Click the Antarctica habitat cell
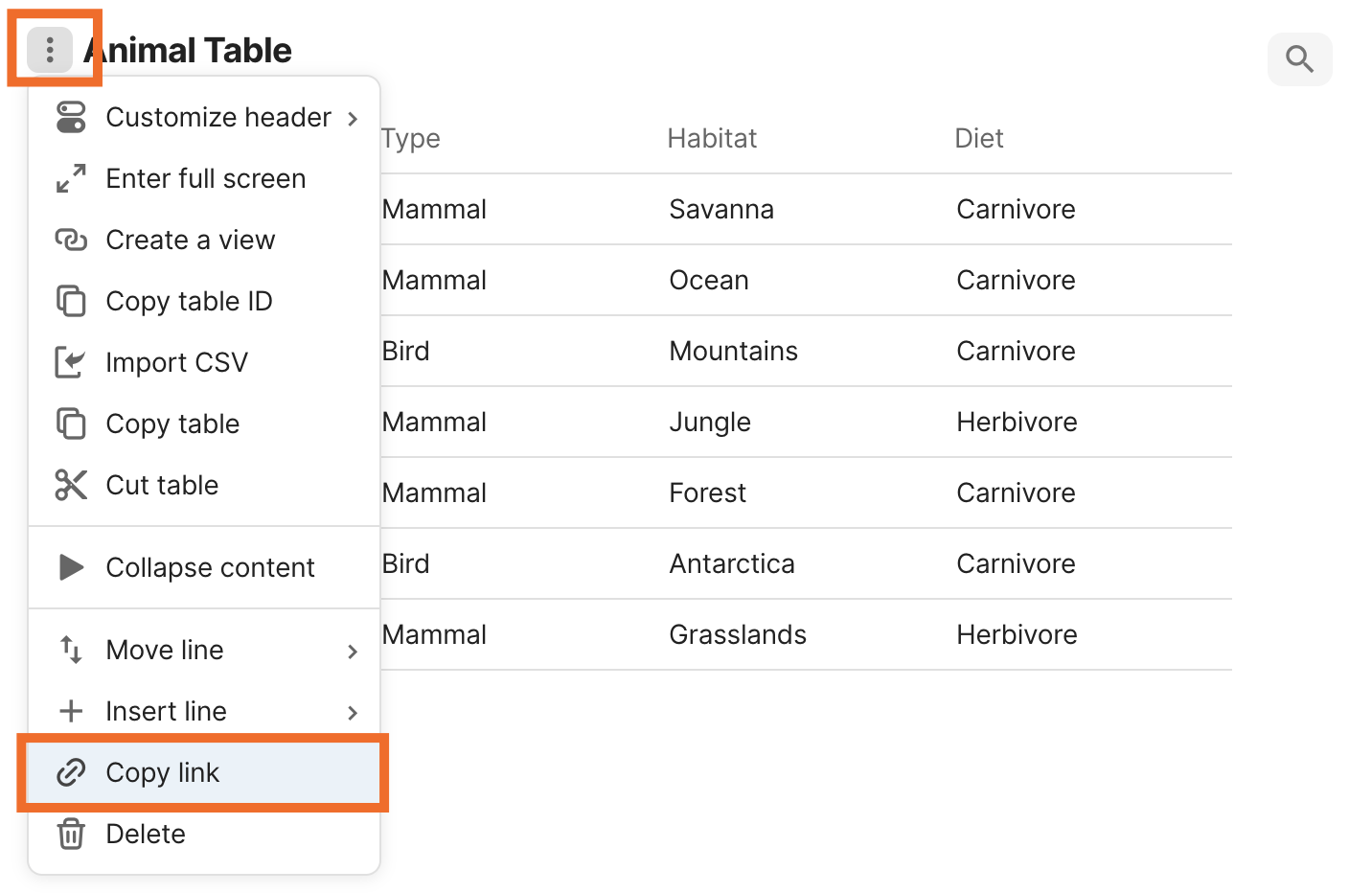1372x893 pixels. pyautogui.click(x=732, y=564)
